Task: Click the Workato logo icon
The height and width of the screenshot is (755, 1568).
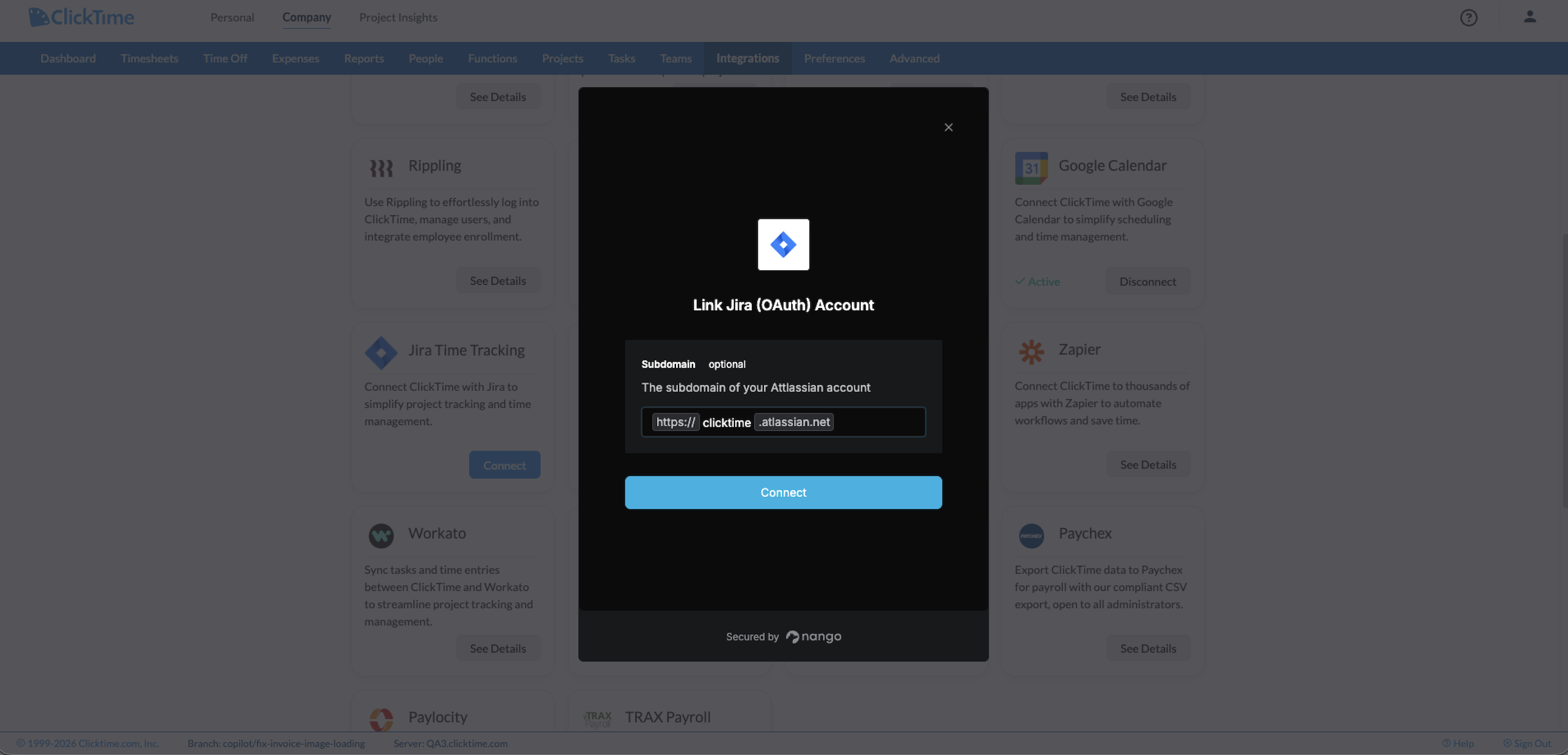Action: point(381,535)
